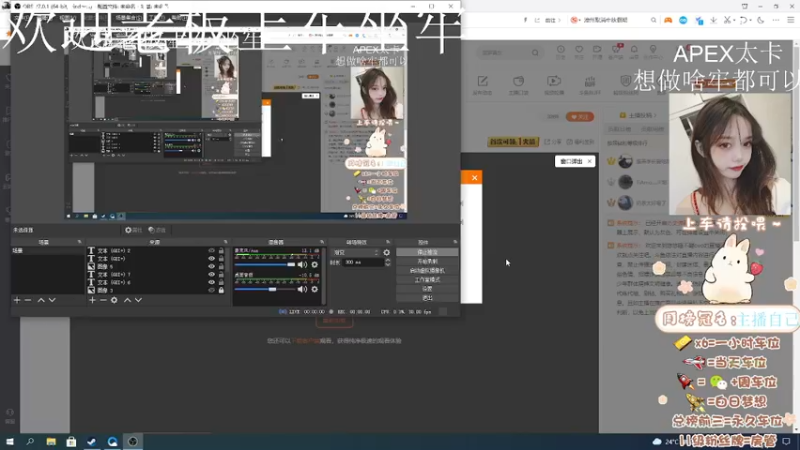Click transition duration 300 ms field
The image size is (800, 450).
[x=363, y=262]
